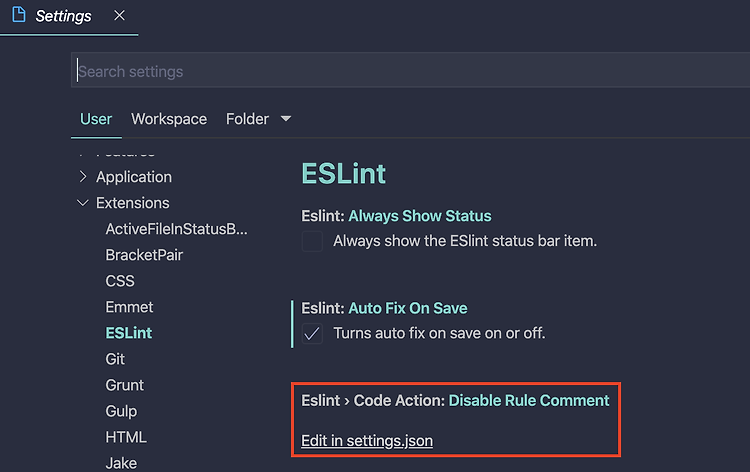Viewport: 750px width, 472px height.
Task: Open ActiveFileInStatusB... extension settings
Action: 176,229
